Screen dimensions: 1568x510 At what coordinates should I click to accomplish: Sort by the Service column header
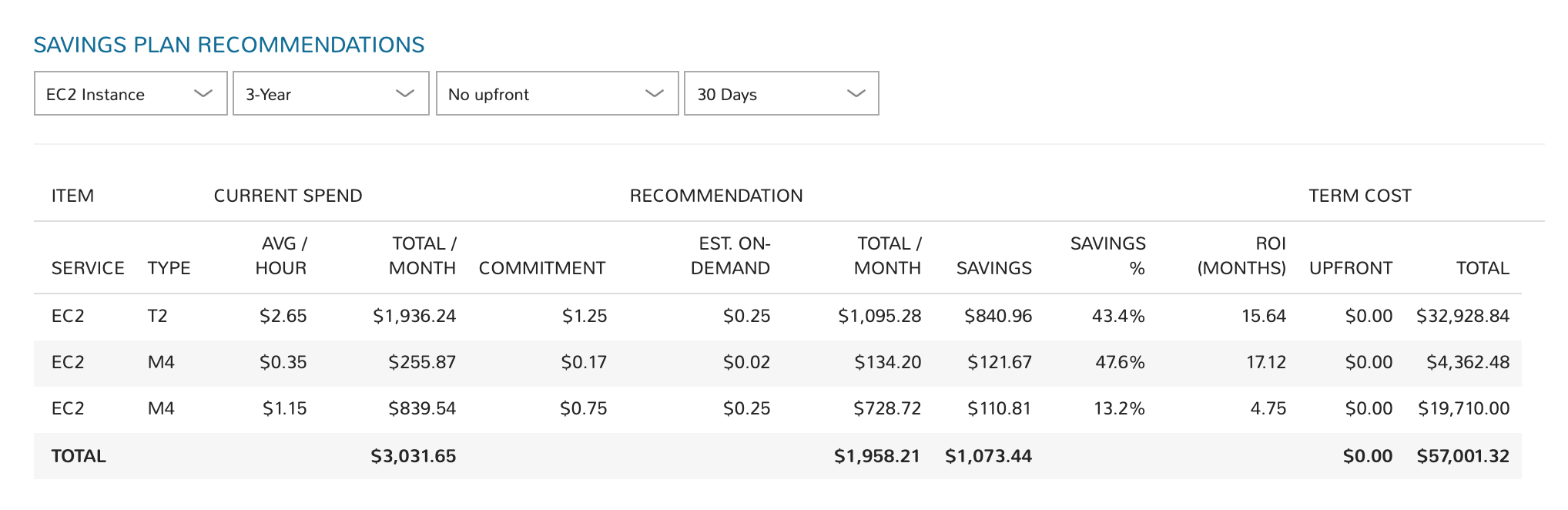point(88,268)
